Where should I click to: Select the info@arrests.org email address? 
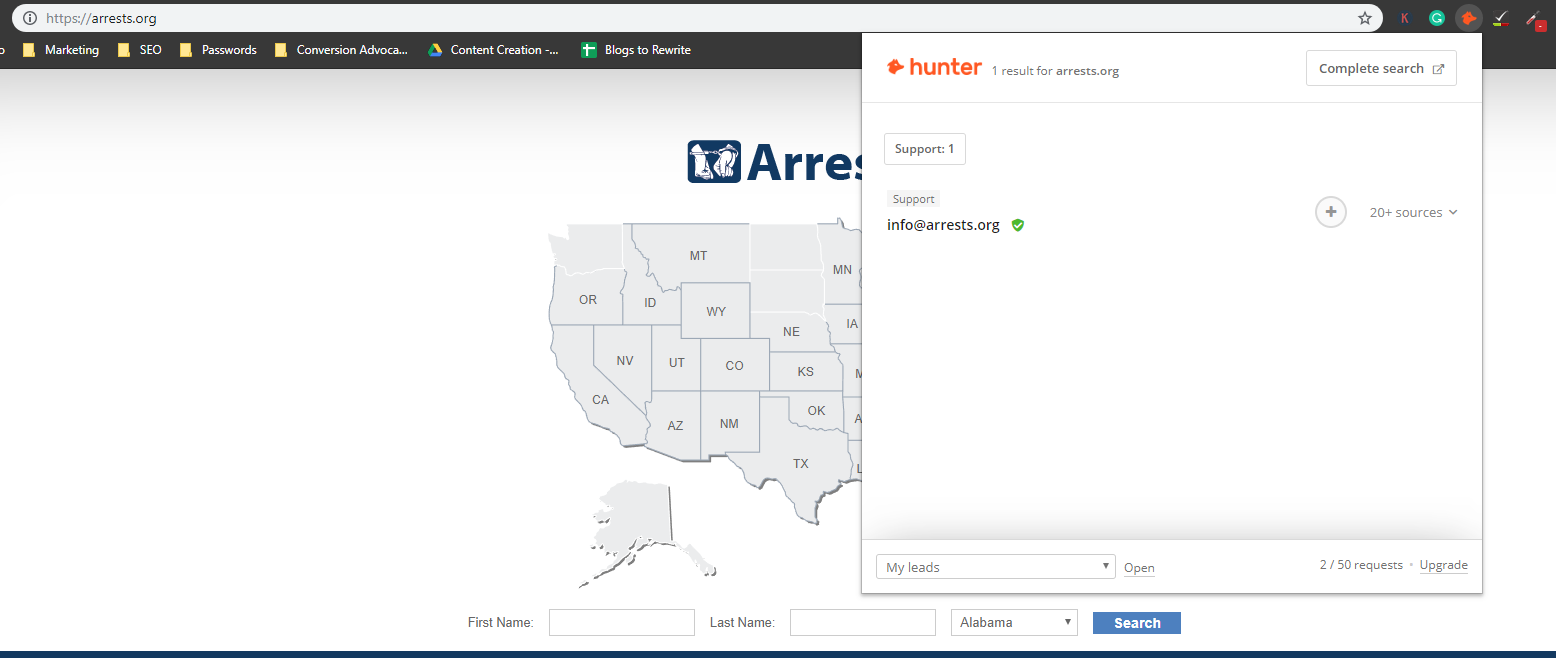tap(943, 225)
